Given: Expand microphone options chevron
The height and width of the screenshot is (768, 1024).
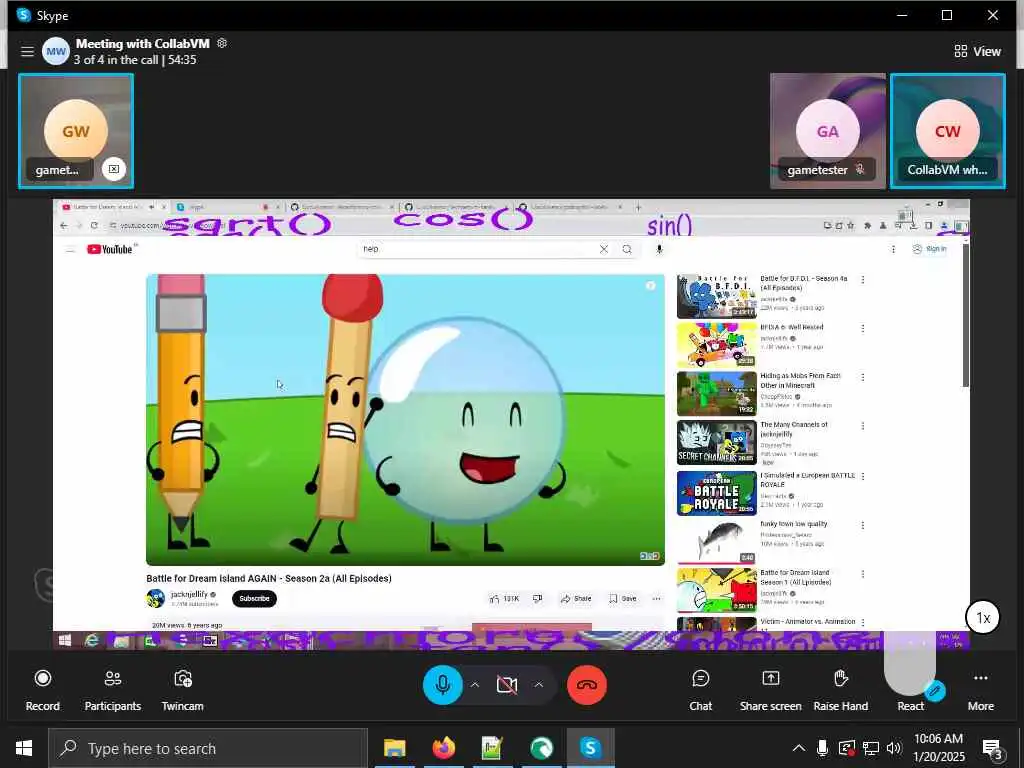Looking at the screenshot, I should pos(475,684).
